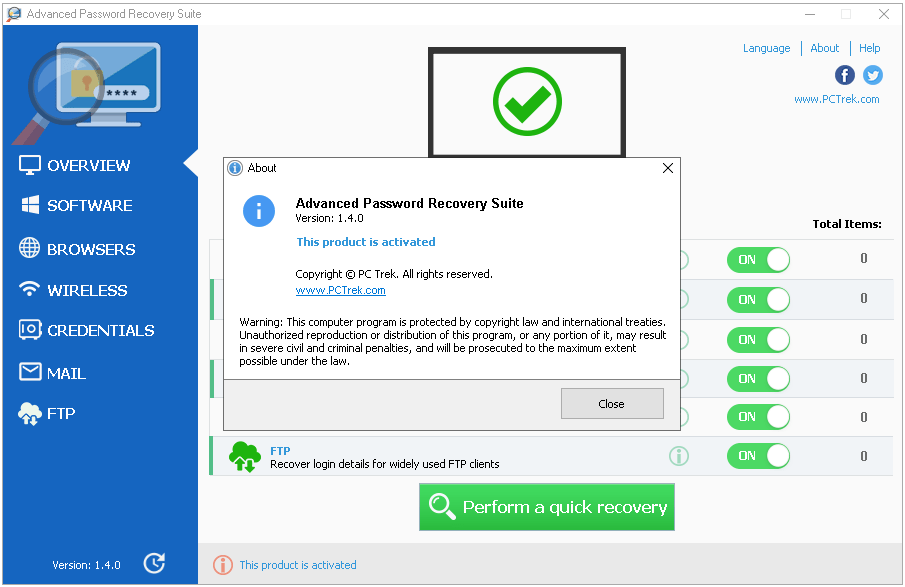Click the 'Total Items:' column header
The height and width of the screenshot is (587, 905).
847,224
